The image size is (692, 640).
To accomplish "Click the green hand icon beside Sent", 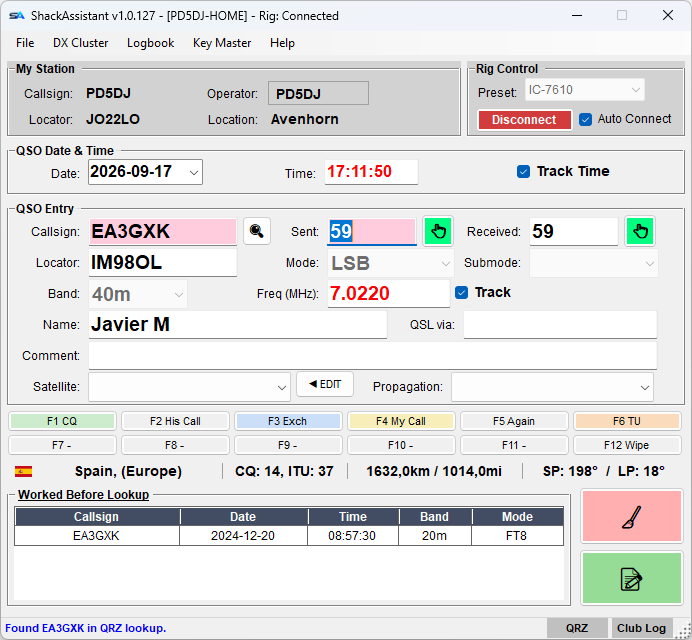I will click(x=438, y=231).
